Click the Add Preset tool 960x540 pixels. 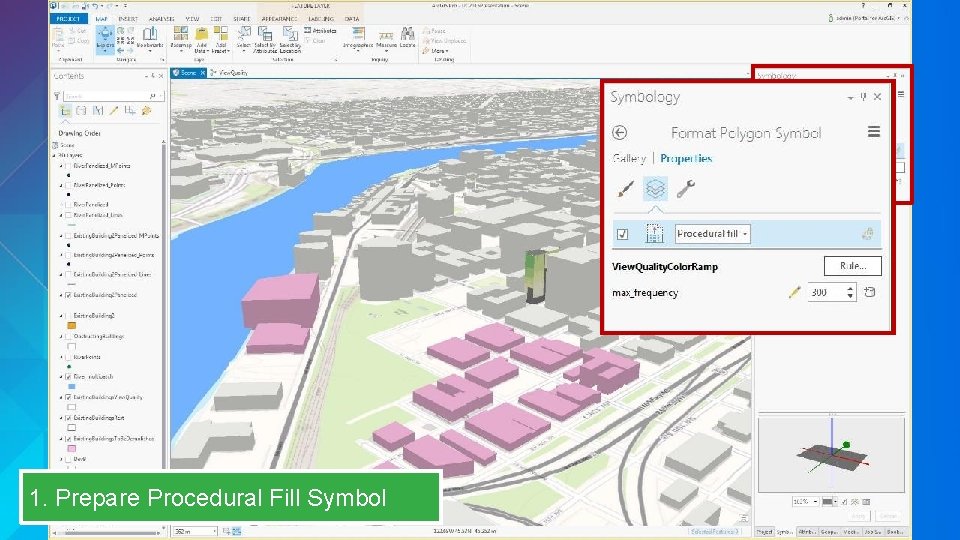pyautogui.click(x=220, y=39)
